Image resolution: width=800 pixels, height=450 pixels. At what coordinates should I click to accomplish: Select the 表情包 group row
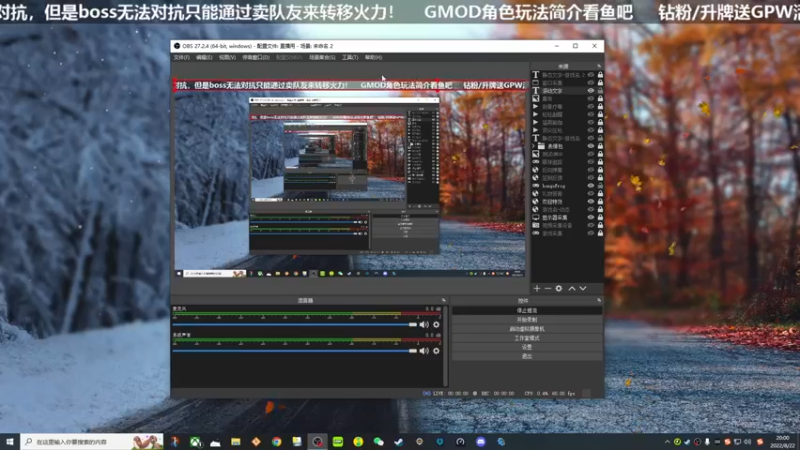567,146
